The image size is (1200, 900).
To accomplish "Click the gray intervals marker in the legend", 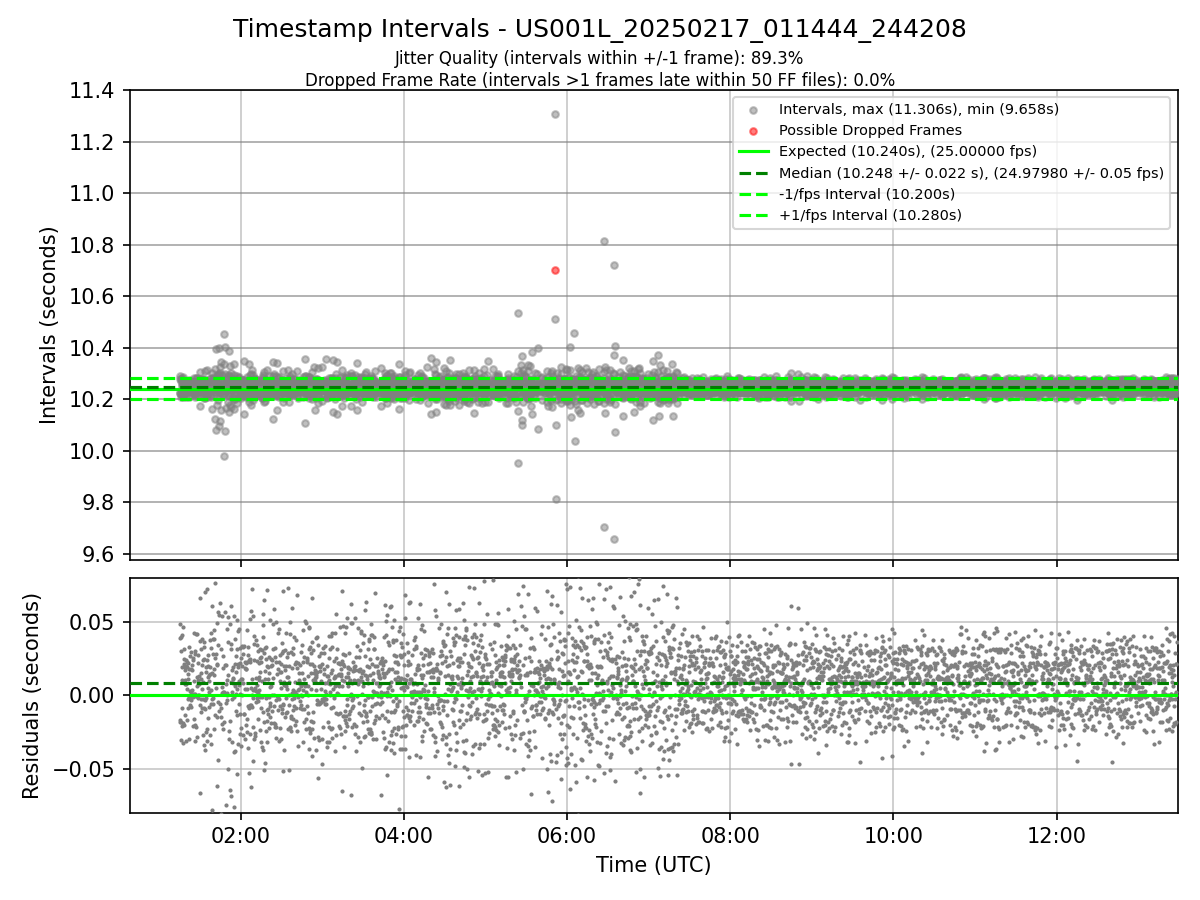I will (753, 110).
